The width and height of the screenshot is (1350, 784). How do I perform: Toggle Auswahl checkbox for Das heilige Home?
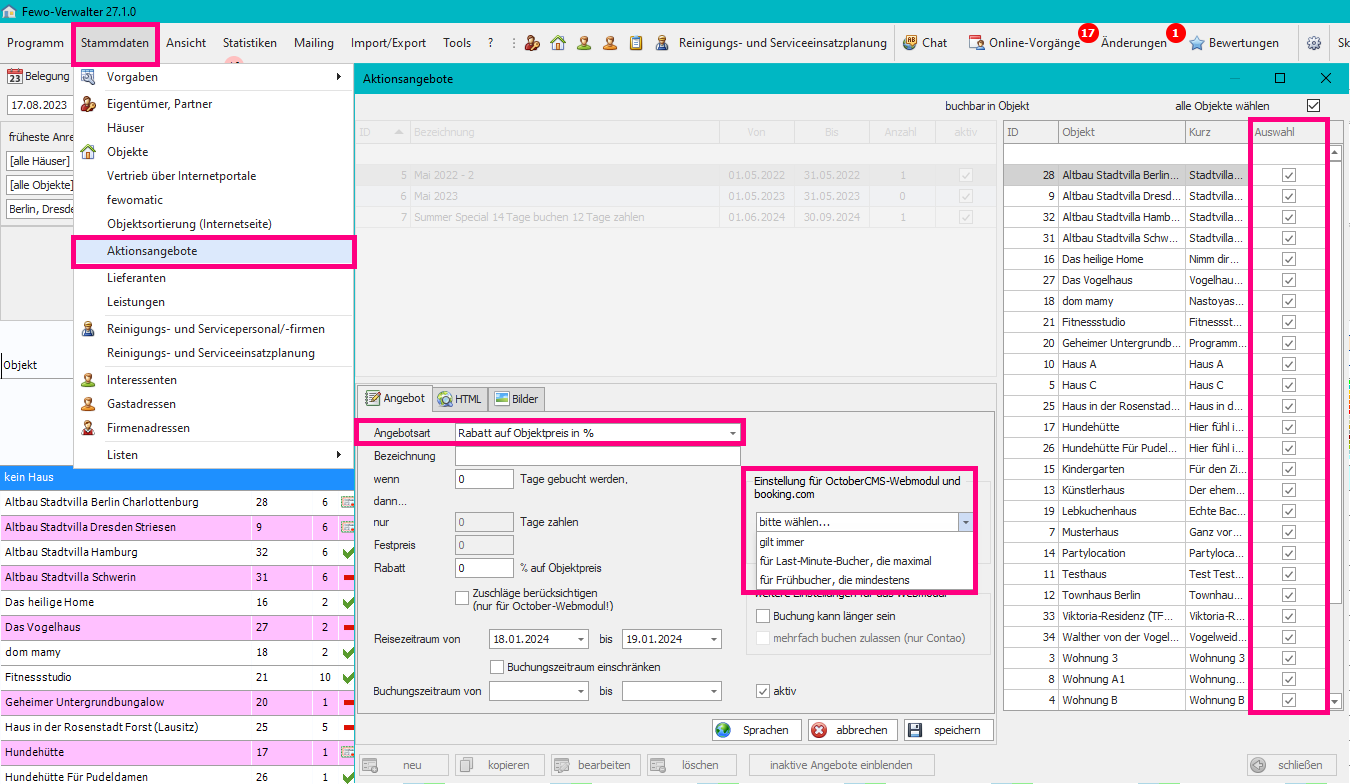pos(1289,259)
